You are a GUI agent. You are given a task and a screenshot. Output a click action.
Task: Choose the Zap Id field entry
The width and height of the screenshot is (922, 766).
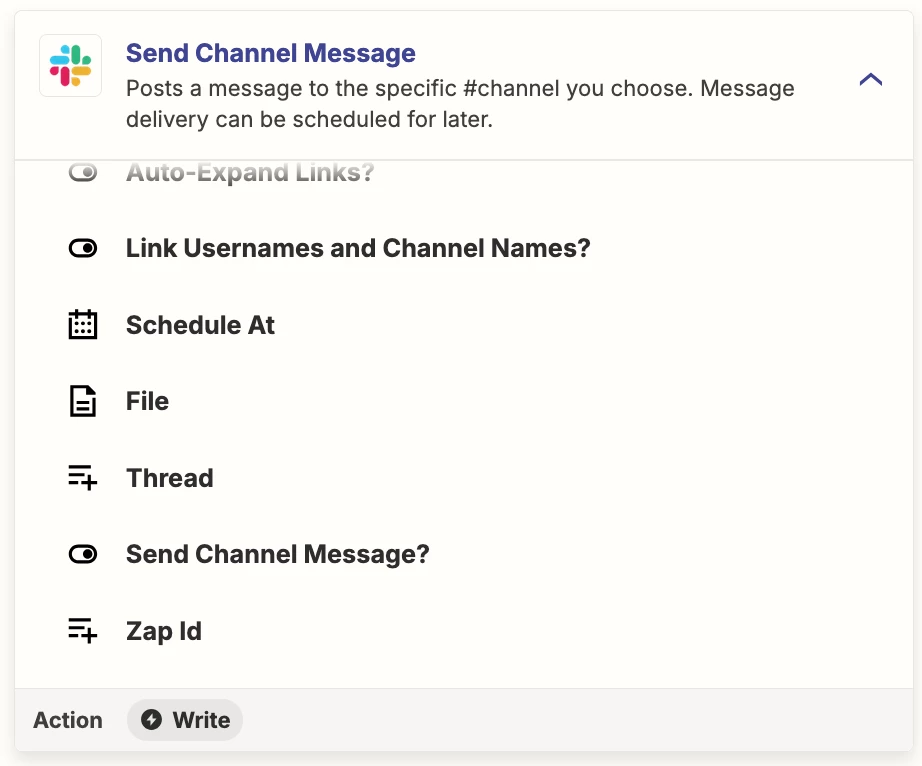(x=164, y=631)
